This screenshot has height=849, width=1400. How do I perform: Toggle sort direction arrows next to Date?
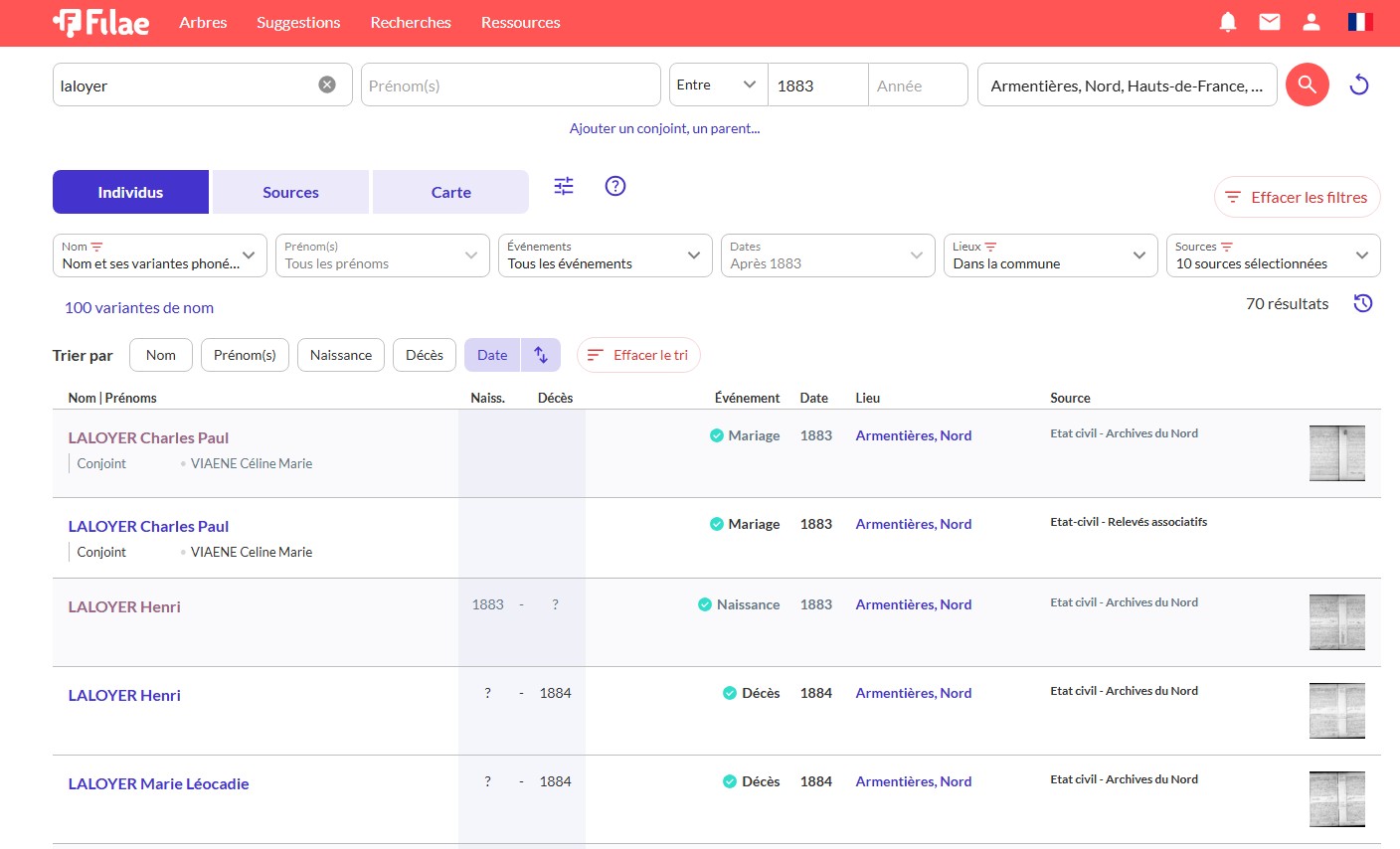[541, 355]
